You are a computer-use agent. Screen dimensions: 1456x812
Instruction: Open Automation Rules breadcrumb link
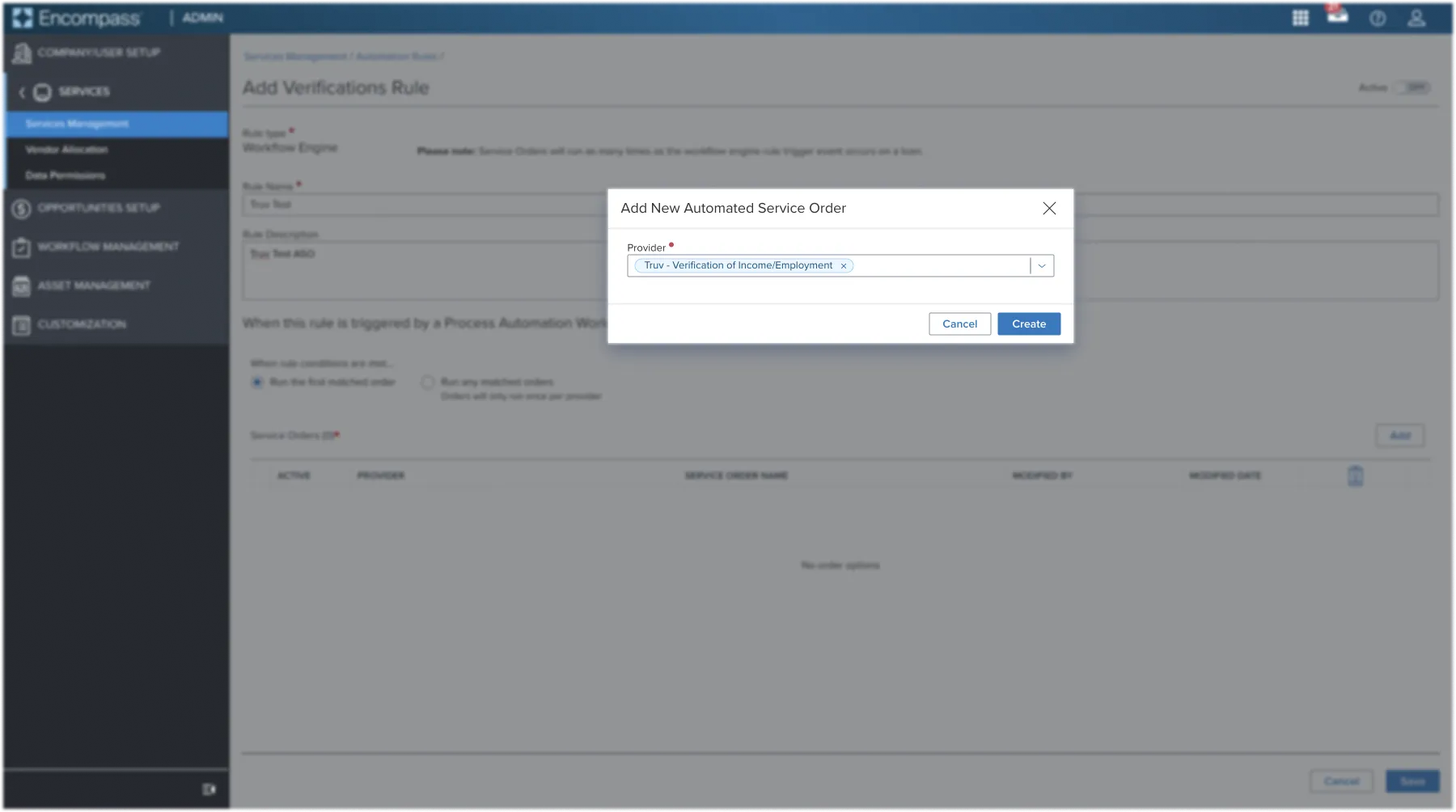coord(396,57)
